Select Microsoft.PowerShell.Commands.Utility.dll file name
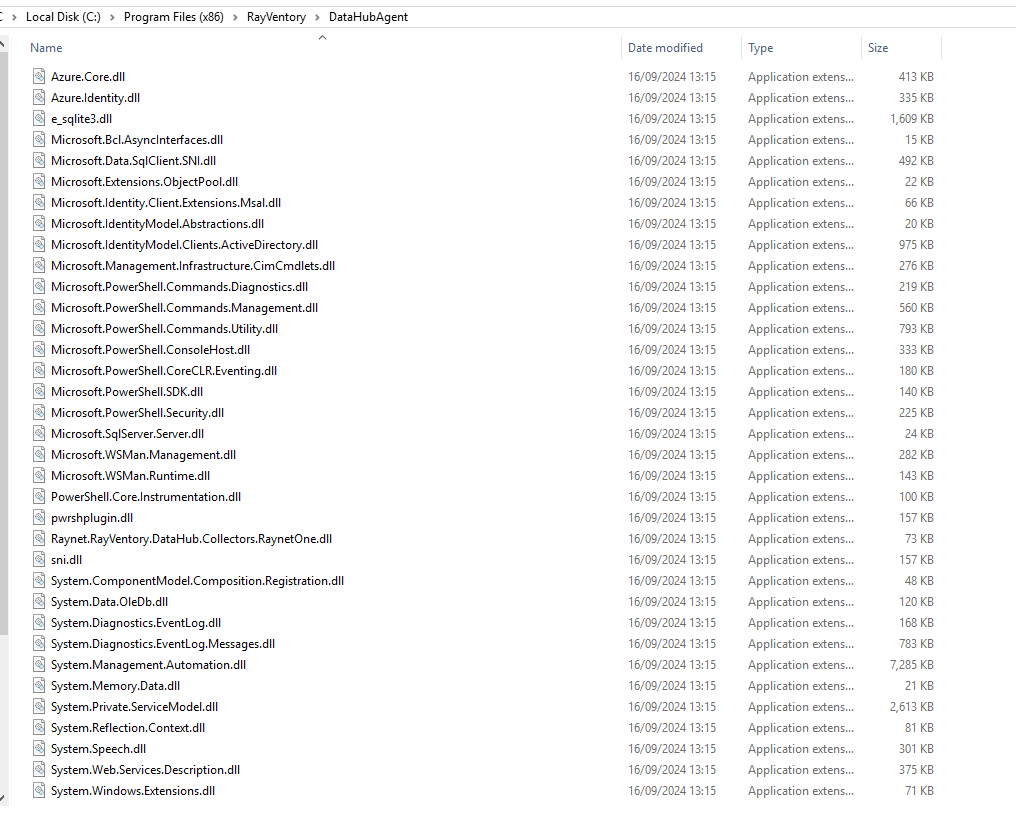 pyautogui.click(x=165, y=329)
